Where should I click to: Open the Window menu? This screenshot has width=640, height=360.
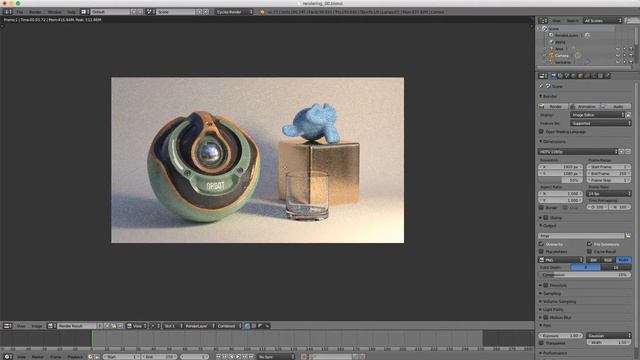click(x=55, y=12)
